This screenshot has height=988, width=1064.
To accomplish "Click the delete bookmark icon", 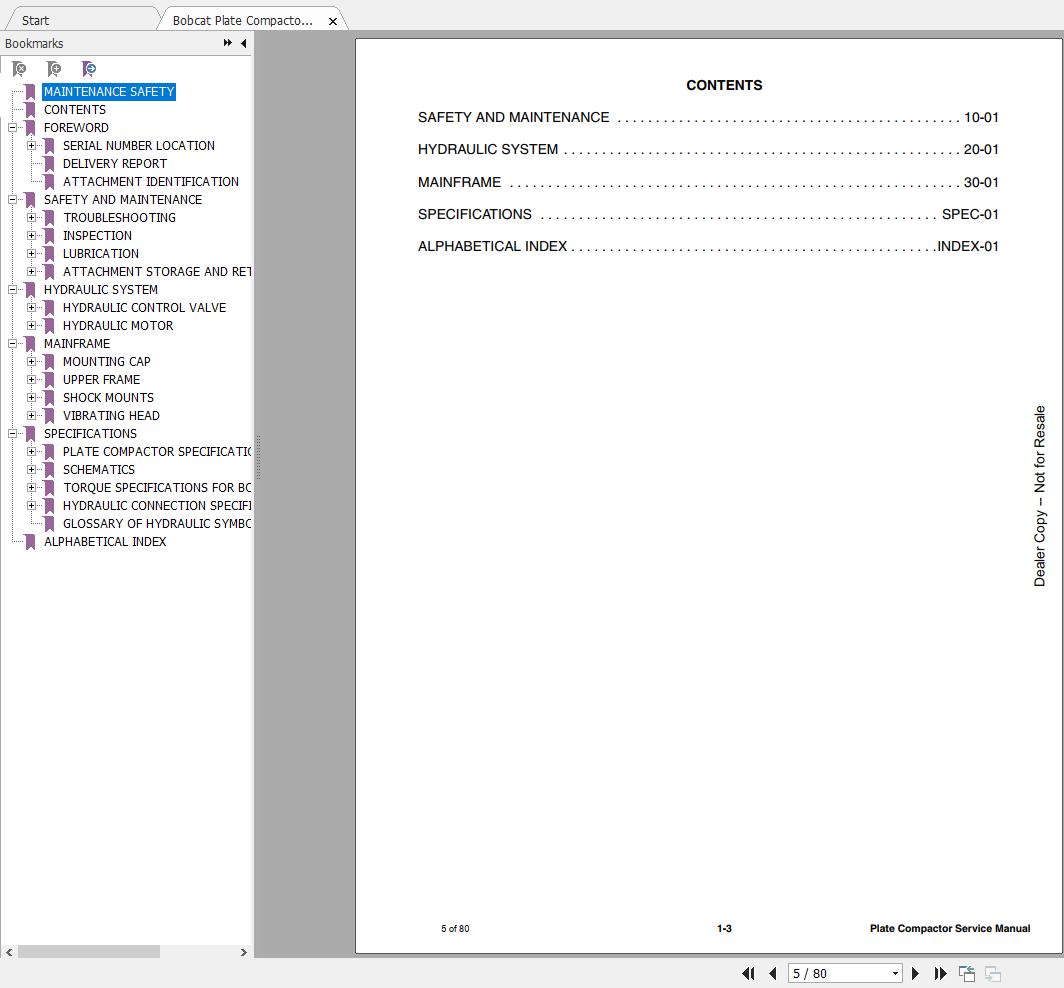I will click(x=20, y=69).
